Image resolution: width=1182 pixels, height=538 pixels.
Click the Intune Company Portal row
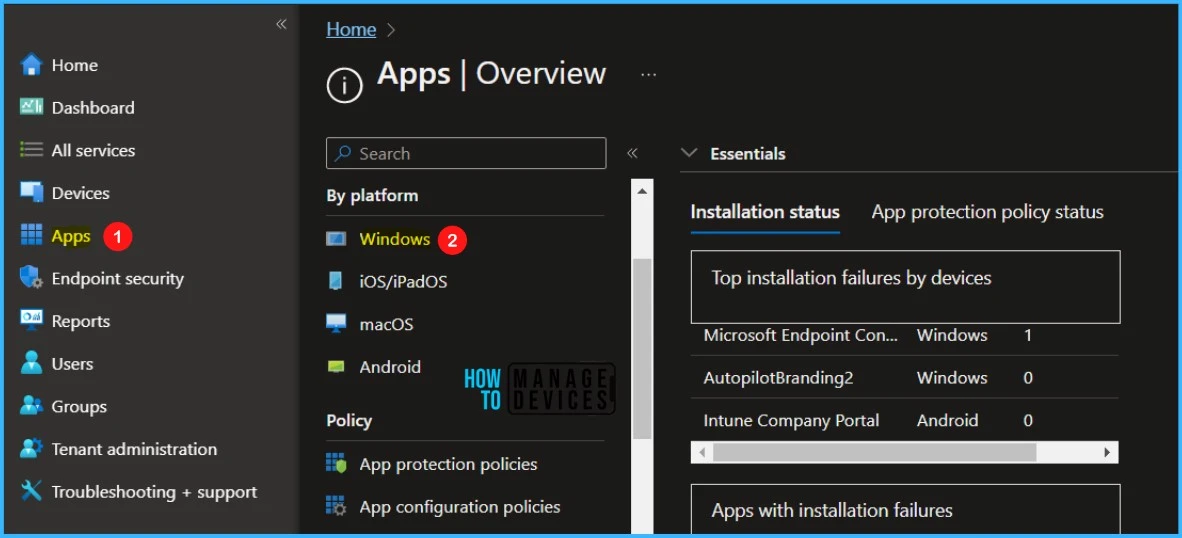tap(905, 420)
